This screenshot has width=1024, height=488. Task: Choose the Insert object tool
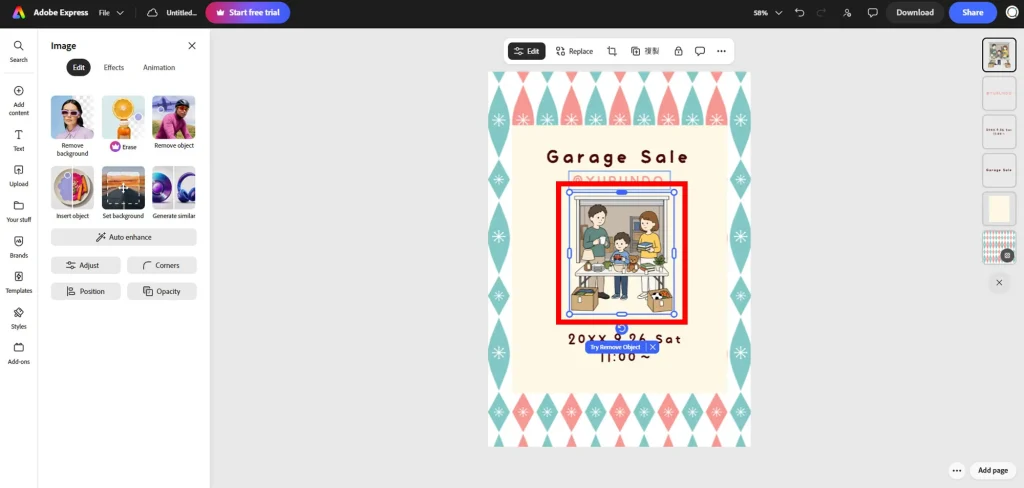[x=72, y=193]
